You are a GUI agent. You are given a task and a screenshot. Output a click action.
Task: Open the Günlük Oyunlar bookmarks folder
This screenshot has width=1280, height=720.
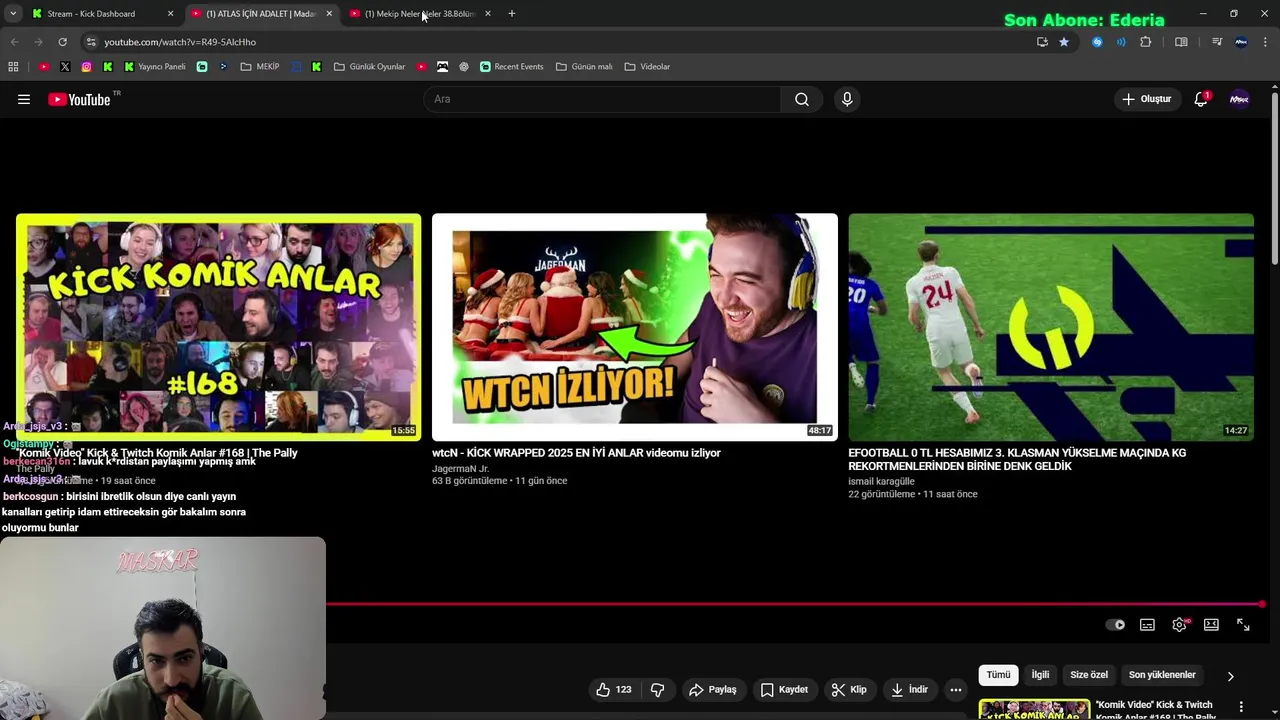click(x=369, y=67)
